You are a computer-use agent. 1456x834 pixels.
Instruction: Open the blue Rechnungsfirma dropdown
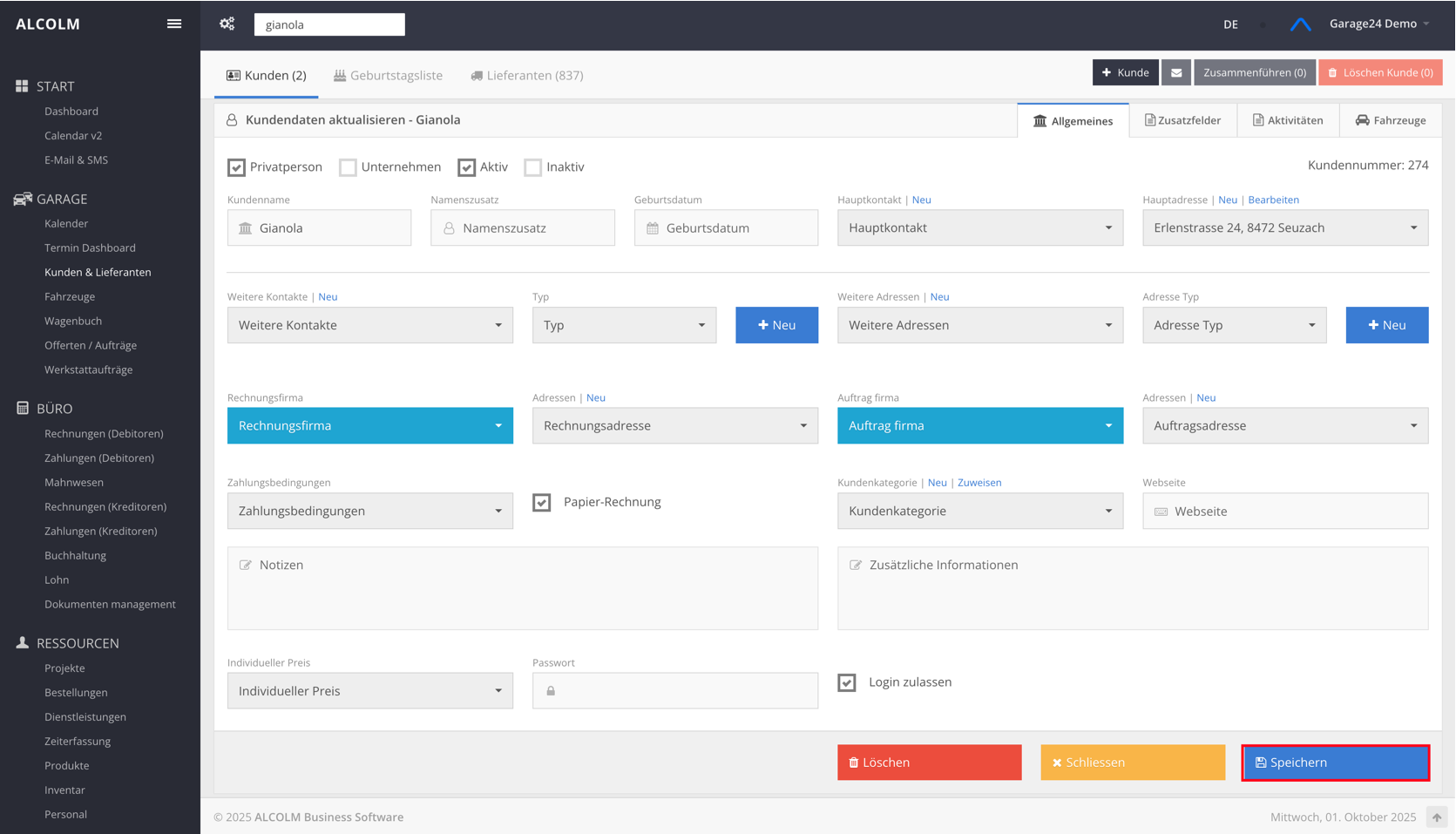[369, 426]
